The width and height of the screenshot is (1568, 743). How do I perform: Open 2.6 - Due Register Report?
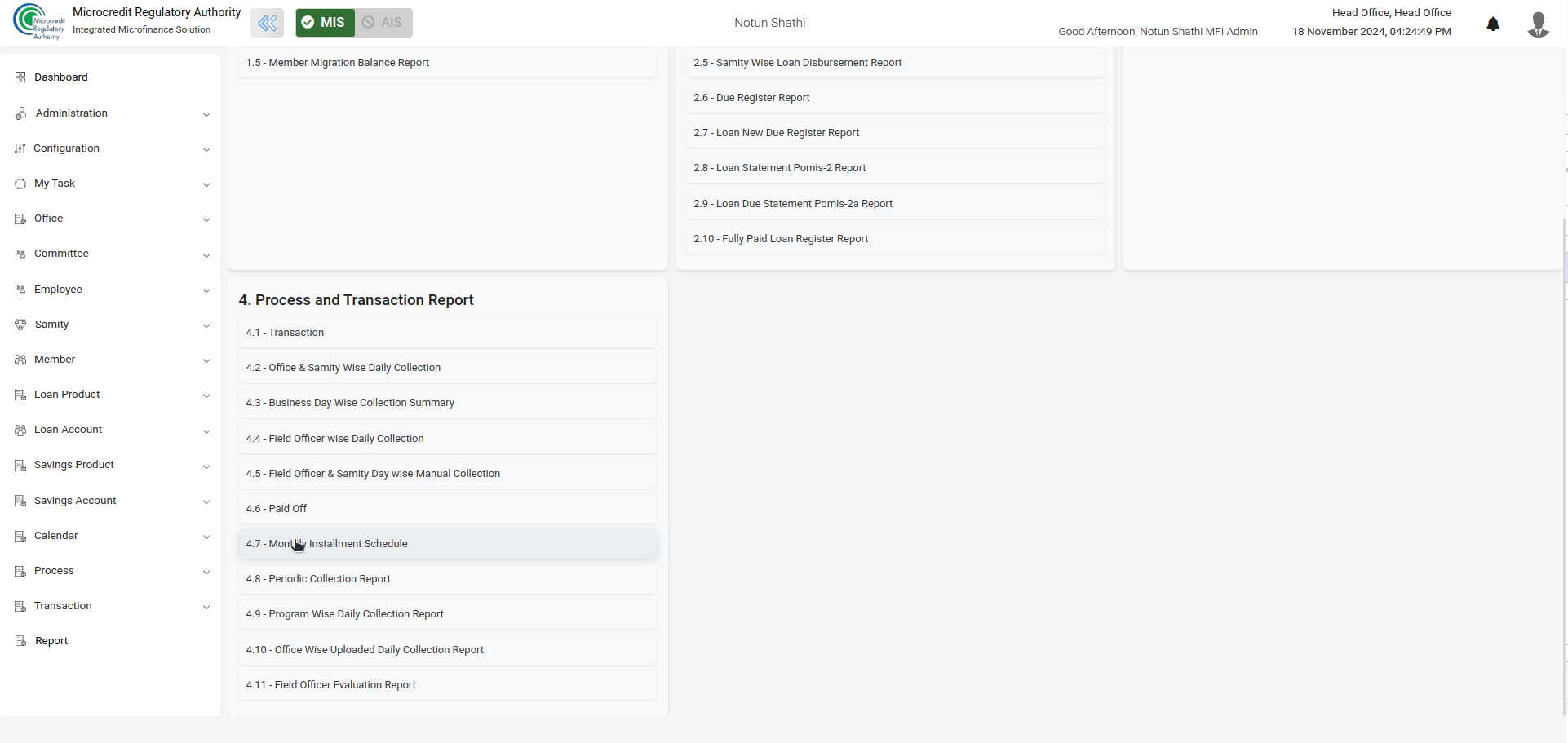coord(895,98)
